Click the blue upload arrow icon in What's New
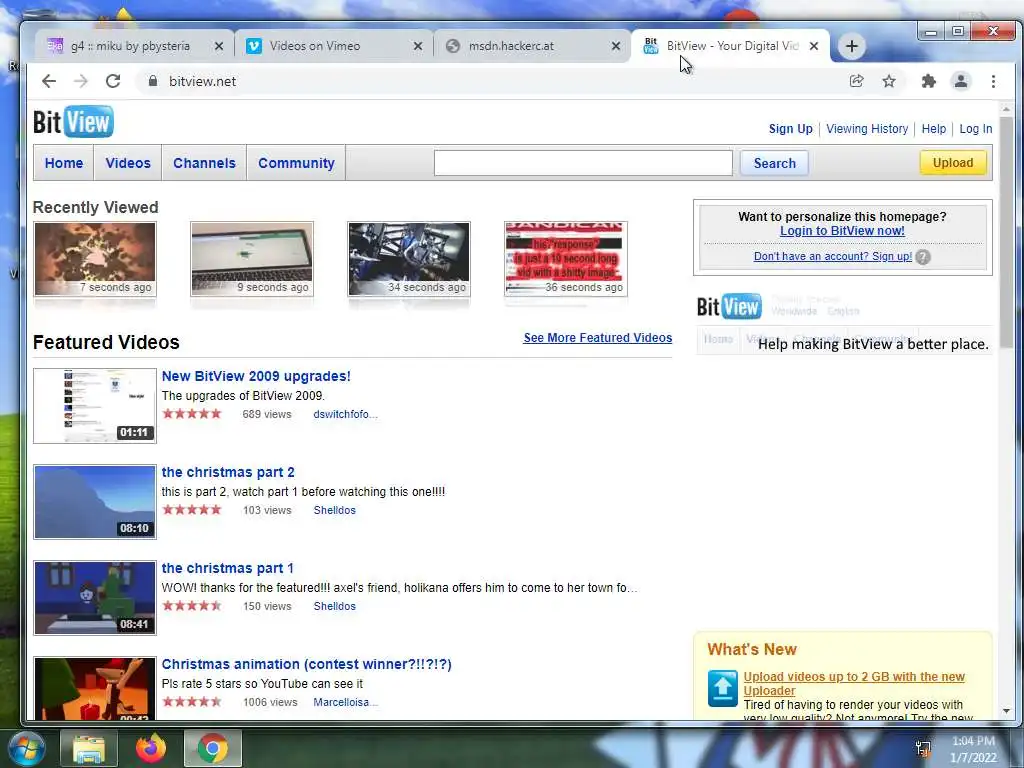This screenshot has width=1024, height=768. point(722,688)
